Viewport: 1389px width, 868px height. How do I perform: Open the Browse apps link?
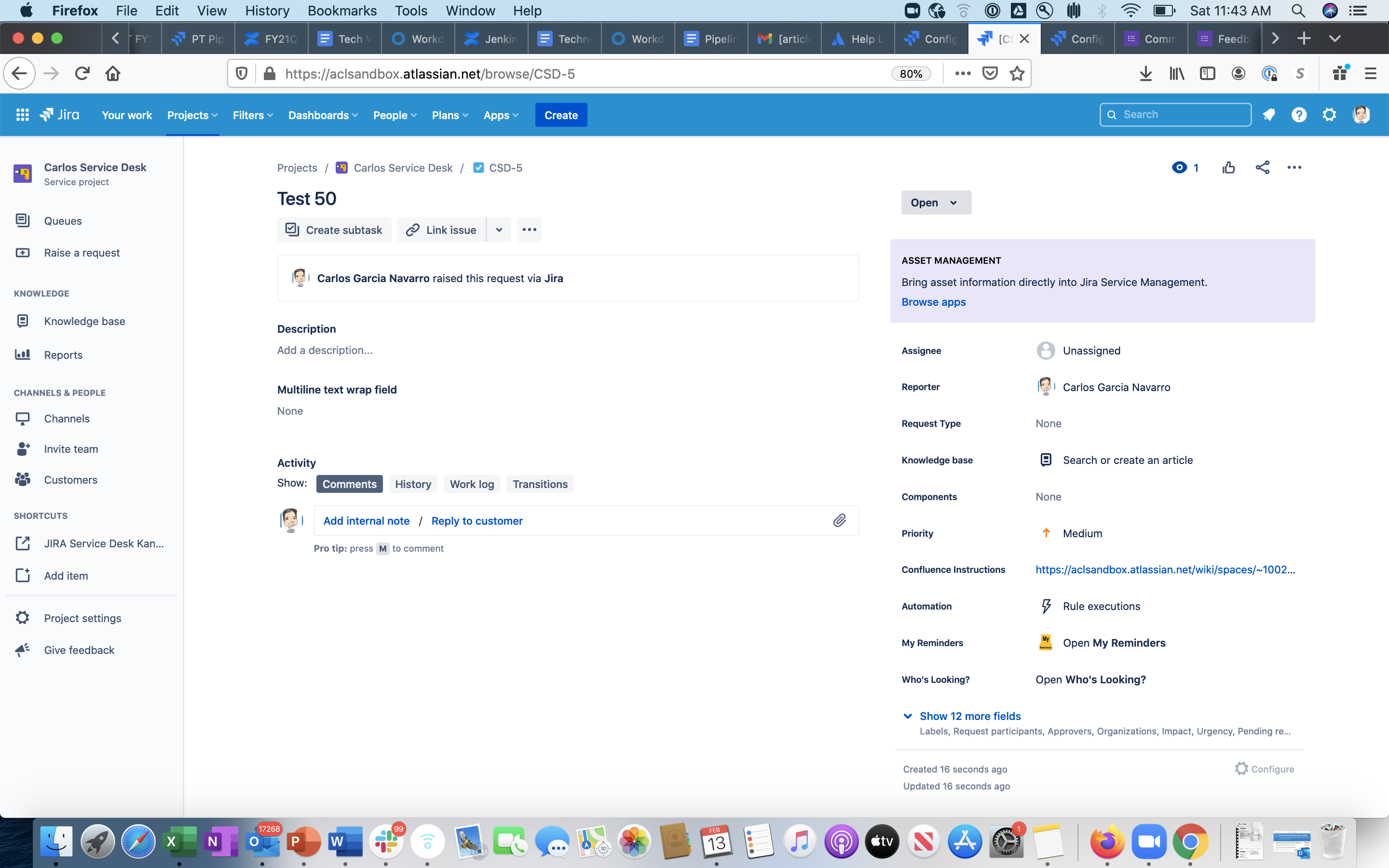point(933,301)
